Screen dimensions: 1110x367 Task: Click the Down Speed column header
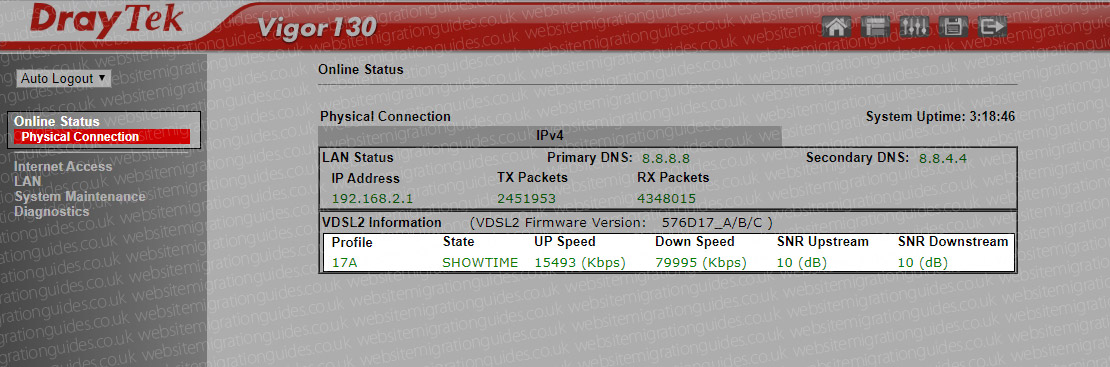(695, 242)
